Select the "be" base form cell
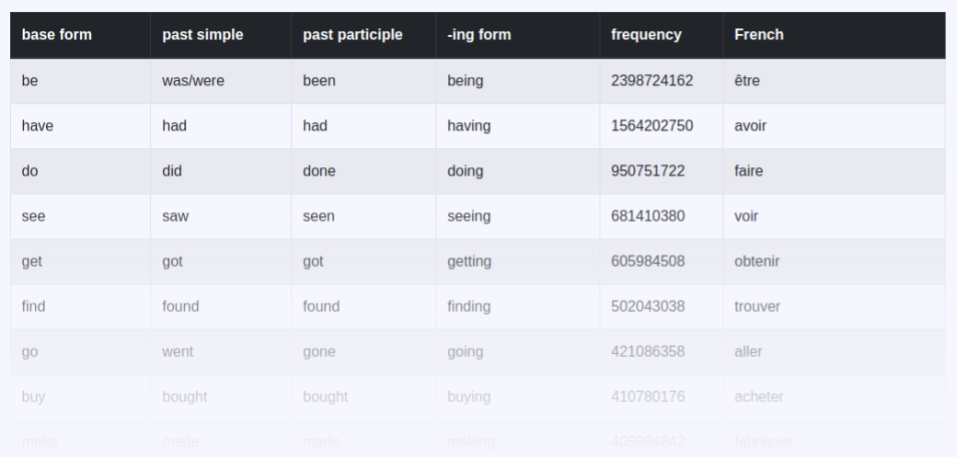Viewport: 957px width, 457px height. point(30,81)
